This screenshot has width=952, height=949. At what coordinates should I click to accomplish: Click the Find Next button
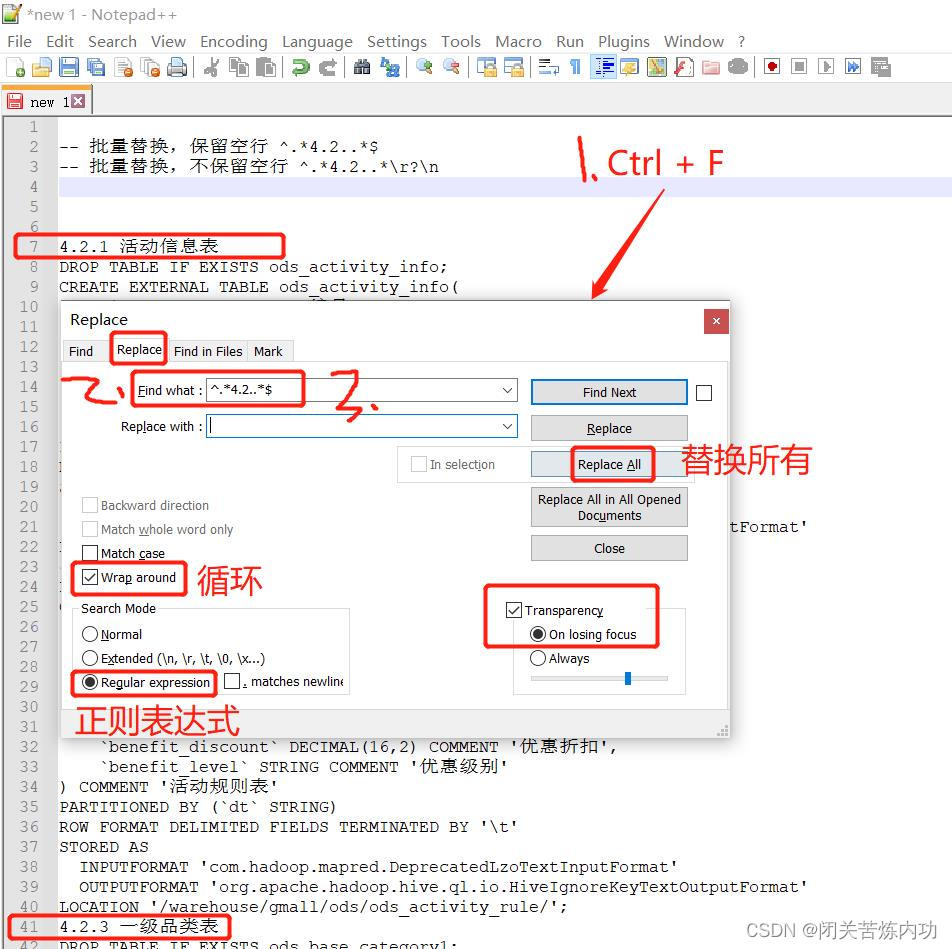pos(609,392)
